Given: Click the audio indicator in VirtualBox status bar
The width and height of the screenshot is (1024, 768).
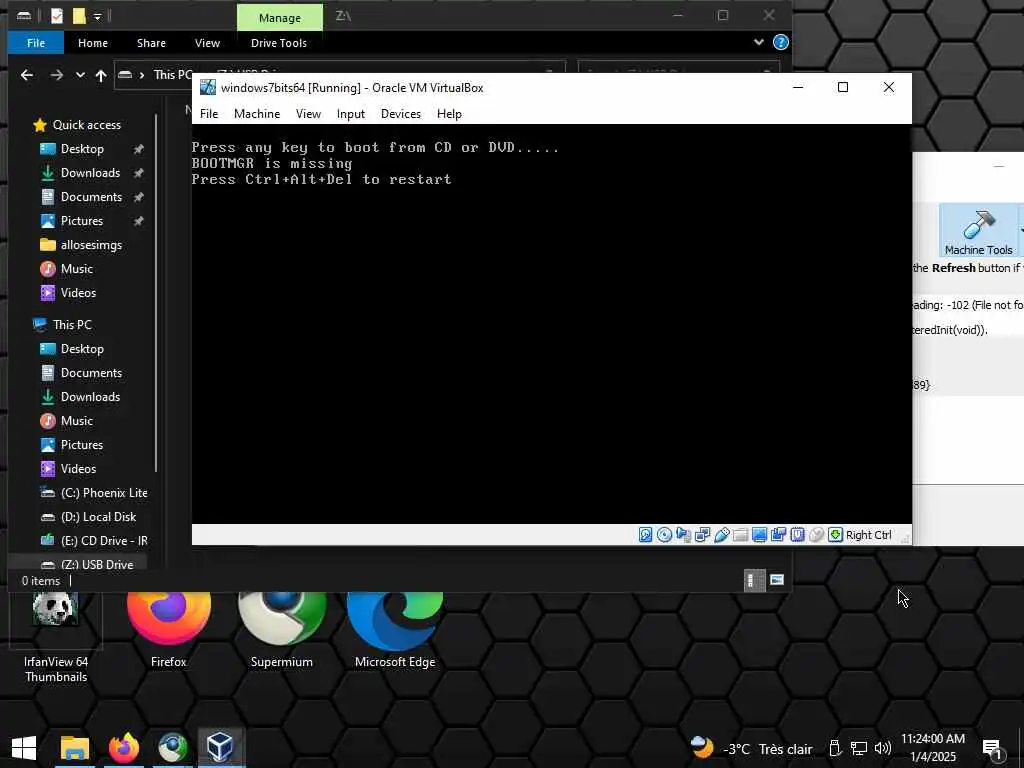Looking at the screenshot, I should tap(683, 535).
